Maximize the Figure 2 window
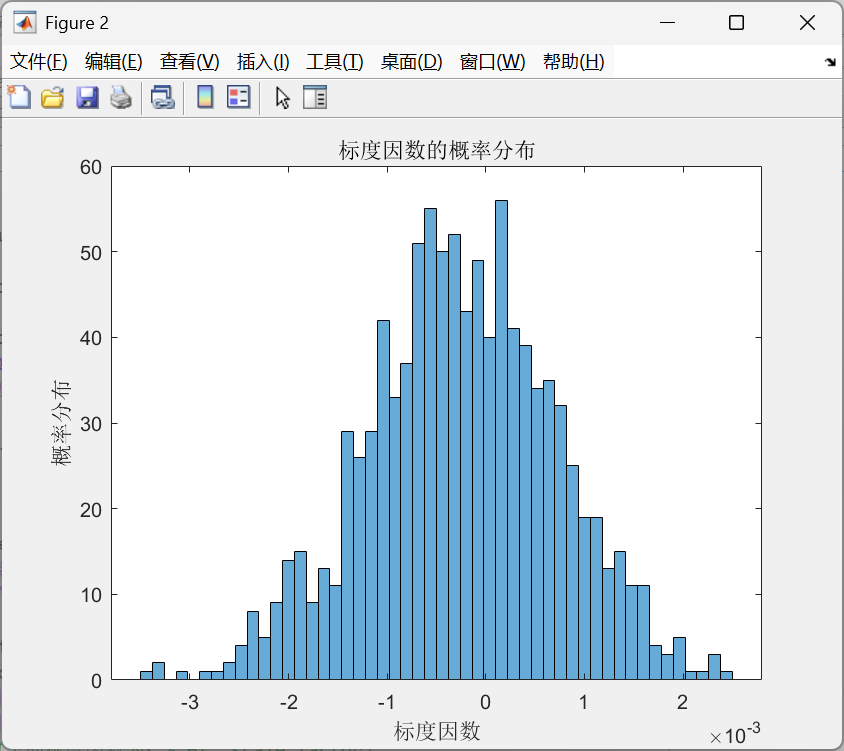 [736, 23]
